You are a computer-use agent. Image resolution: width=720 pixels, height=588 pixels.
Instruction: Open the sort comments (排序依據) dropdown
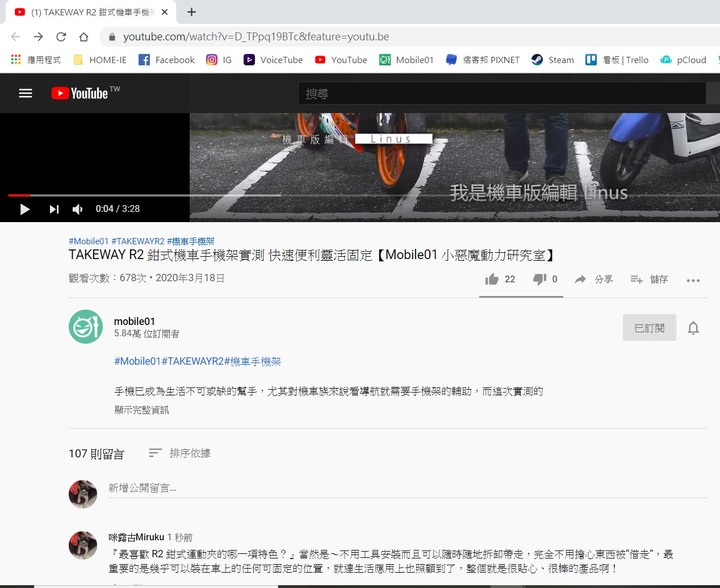[x=180, y=453]
